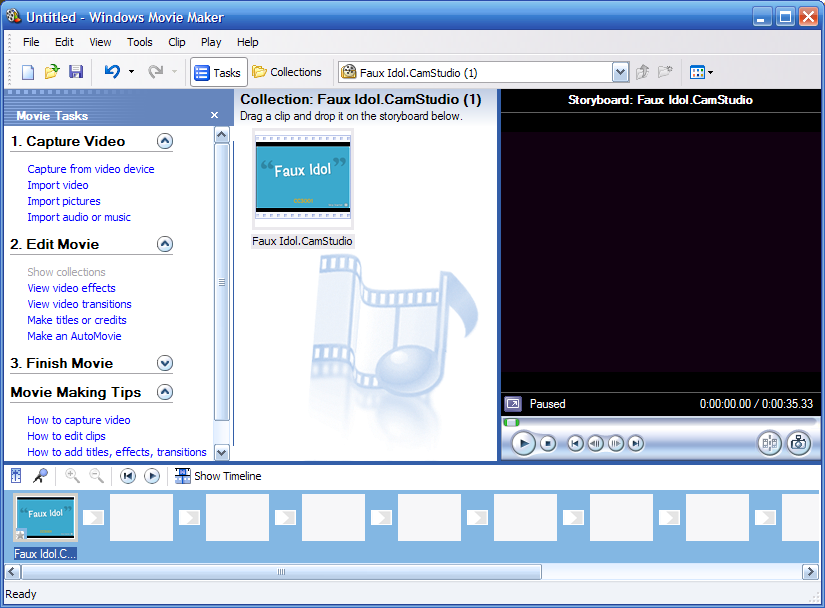The width and height of the screenshot is (825, 608).
Task: Rewind the storyboard to the beginning
Action: coord(127,477)
